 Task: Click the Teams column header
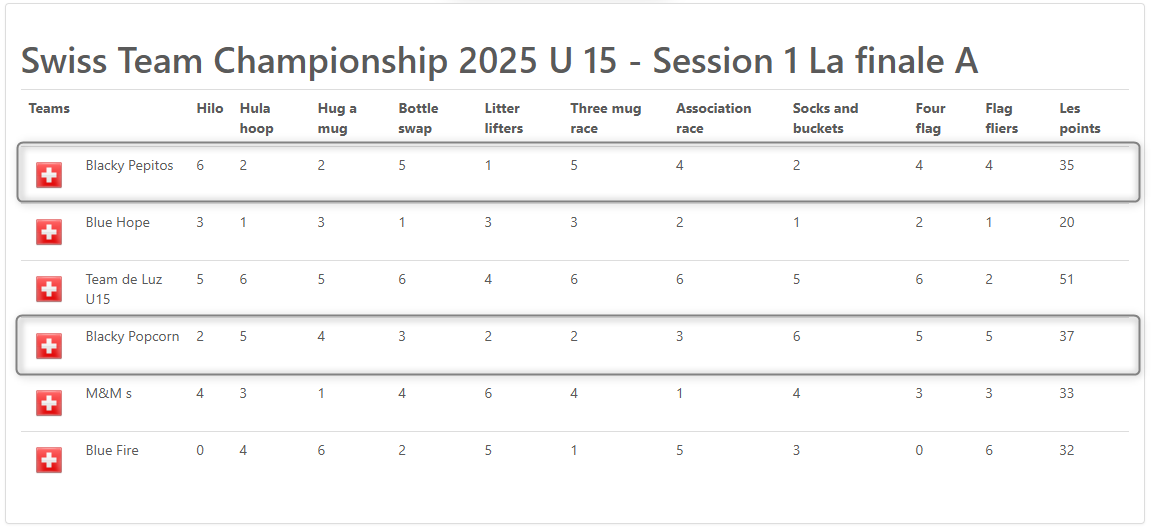(x=49, y=108)
